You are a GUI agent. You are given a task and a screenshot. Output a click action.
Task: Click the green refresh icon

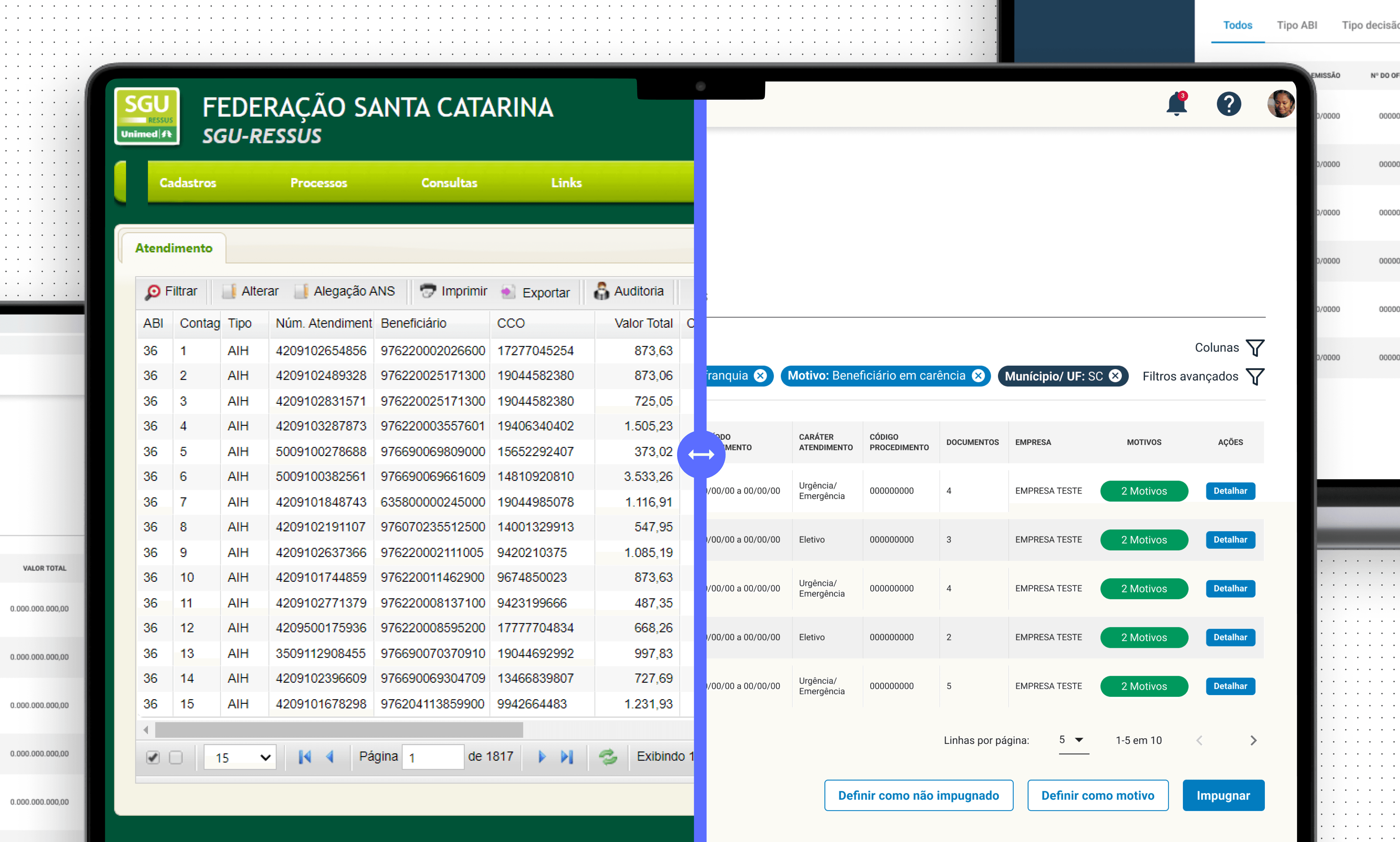tap(608, 757)
